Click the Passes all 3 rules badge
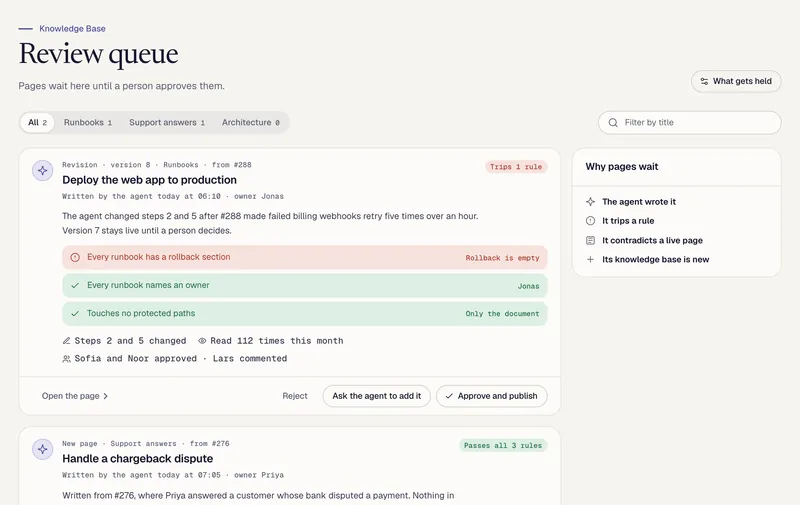This screenshot has height=505, width=800. (x=503, y=445)
